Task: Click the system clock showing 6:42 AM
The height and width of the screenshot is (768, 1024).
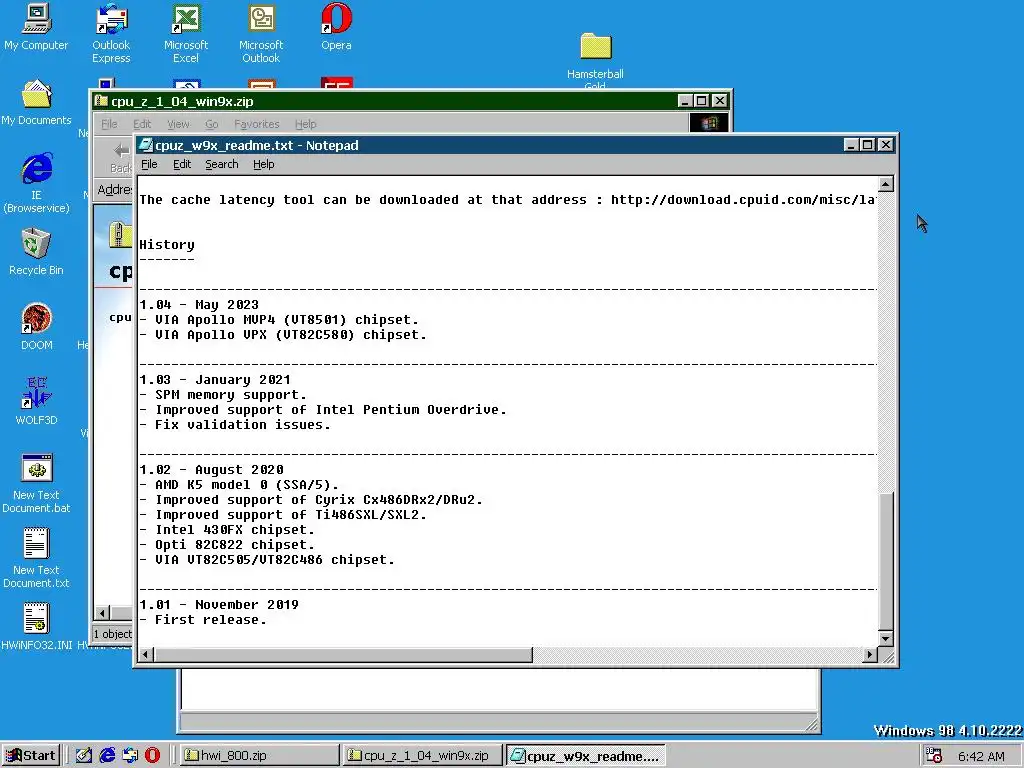Action: (981, 756)
